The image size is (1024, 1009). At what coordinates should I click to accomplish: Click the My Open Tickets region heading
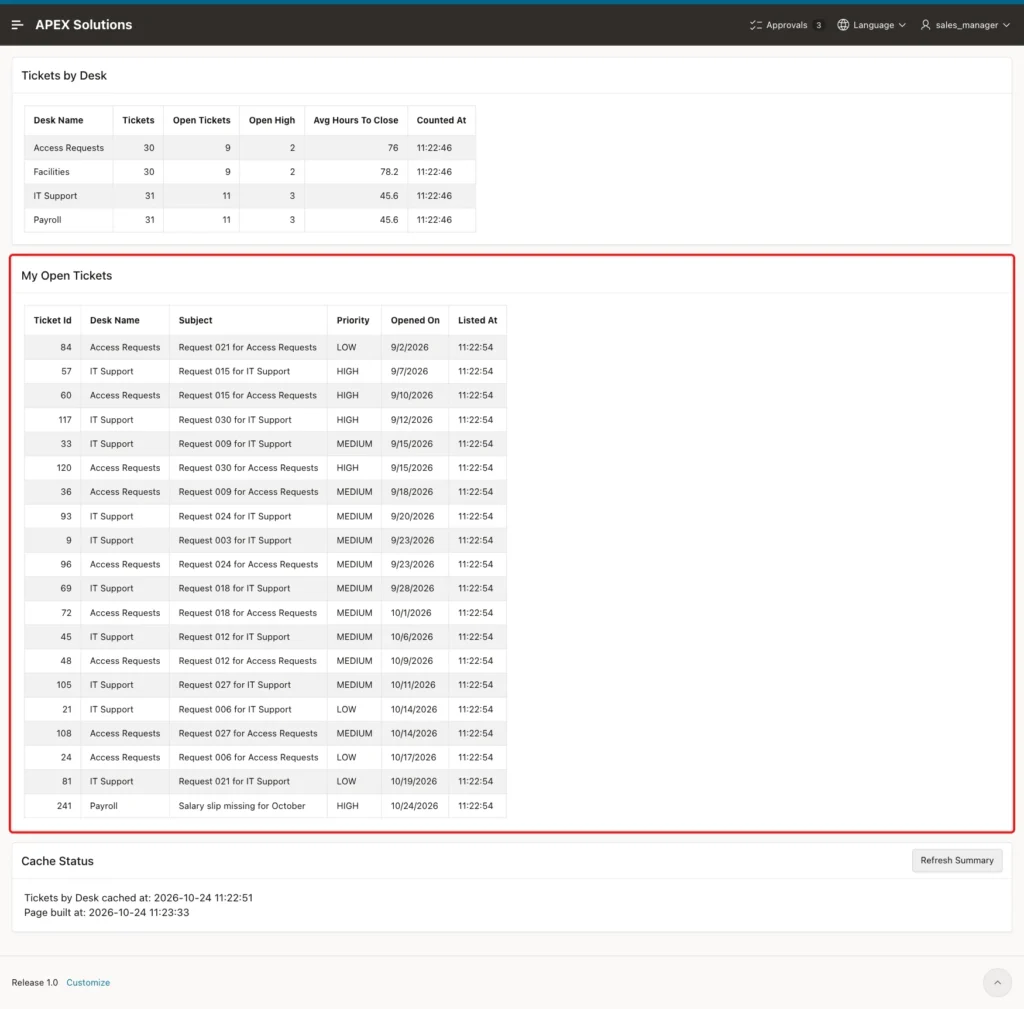(x=67, y=276)
